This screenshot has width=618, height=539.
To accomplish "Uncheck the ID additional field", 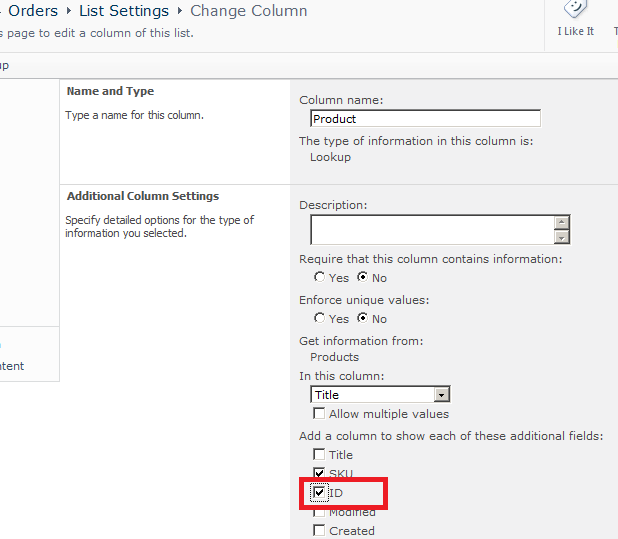I will click(319, 492).
